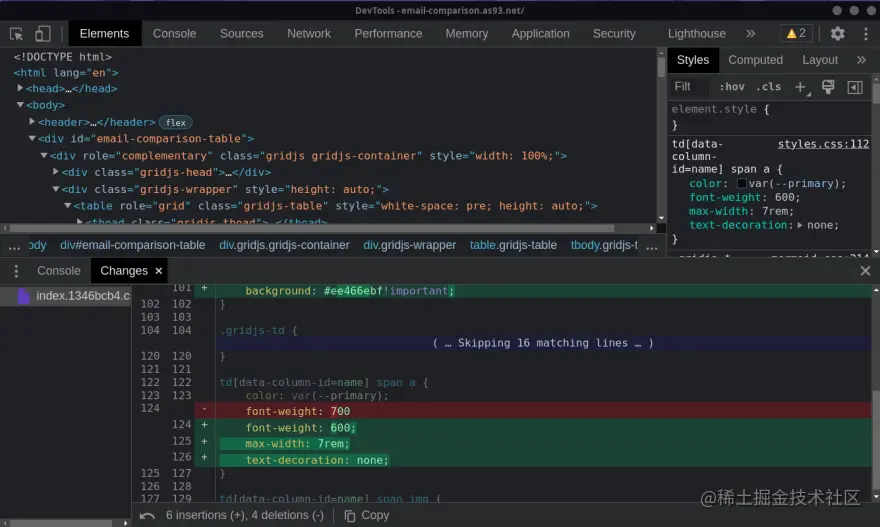The image size is (880, 527).
Task: Open the Security tab
Action: coord(614,34)
